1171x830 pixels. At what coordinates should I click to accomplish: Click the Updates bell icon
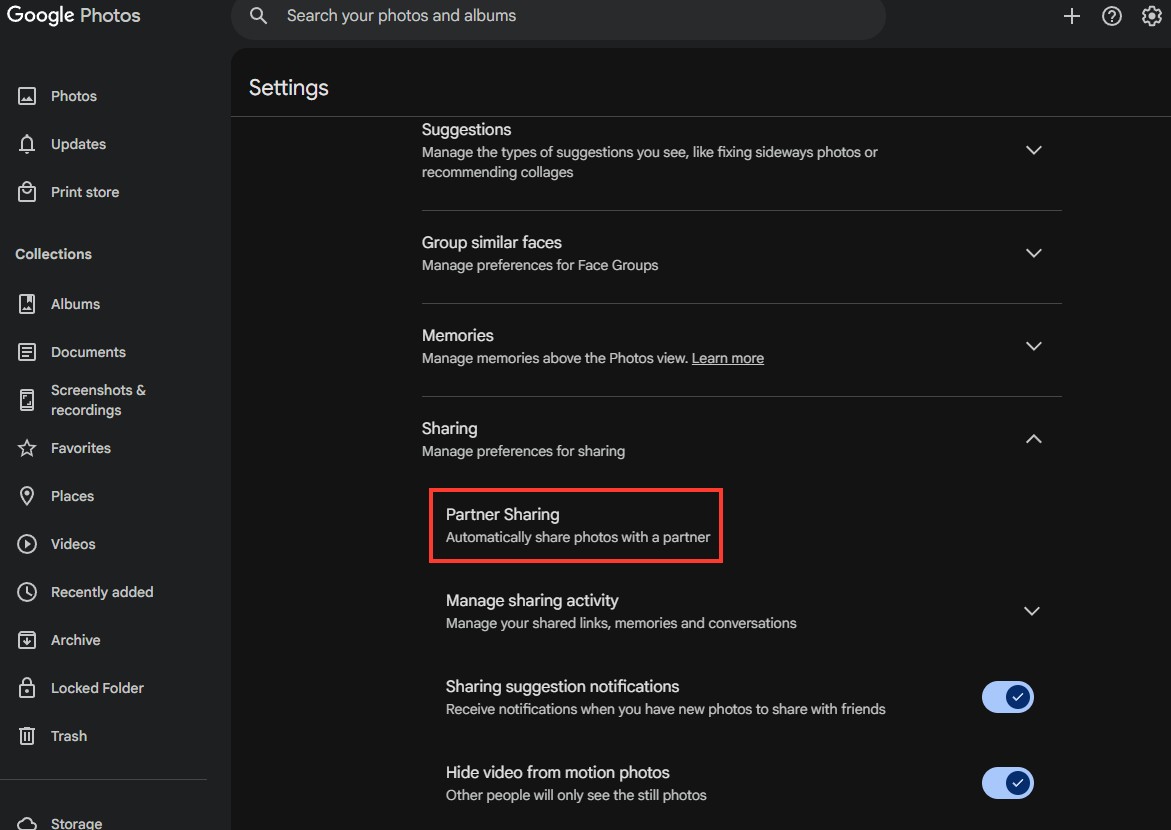[27, 144]
